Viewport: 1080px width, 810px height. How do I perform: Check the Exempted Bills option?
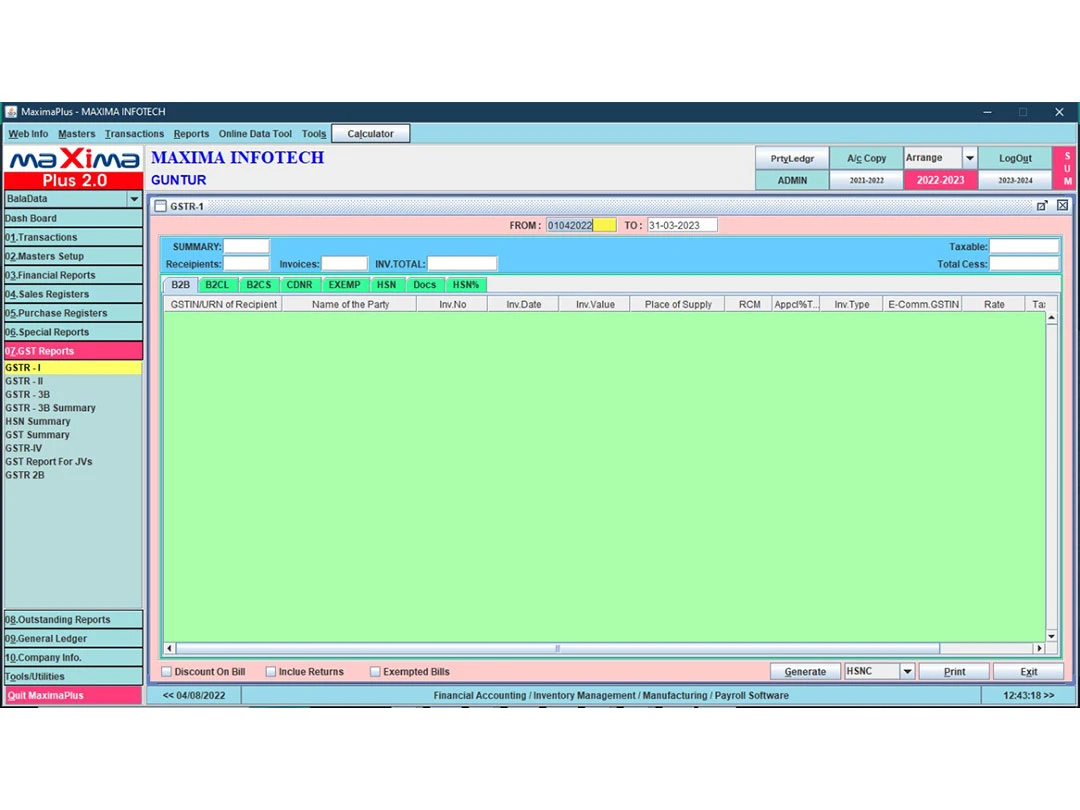pos(376,672)
